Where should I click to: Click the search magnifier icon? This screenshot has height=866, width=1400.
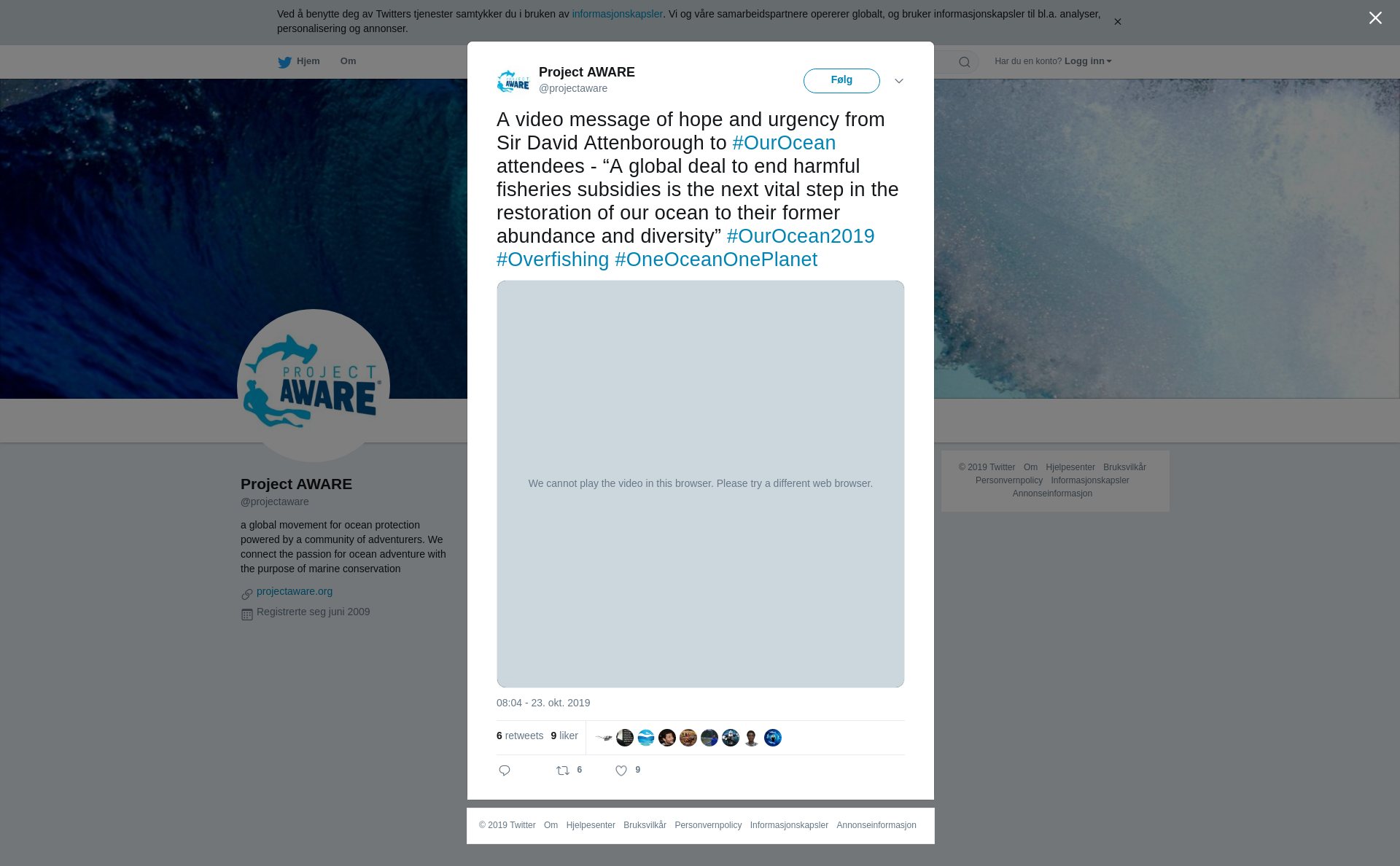tap(965, 62)
